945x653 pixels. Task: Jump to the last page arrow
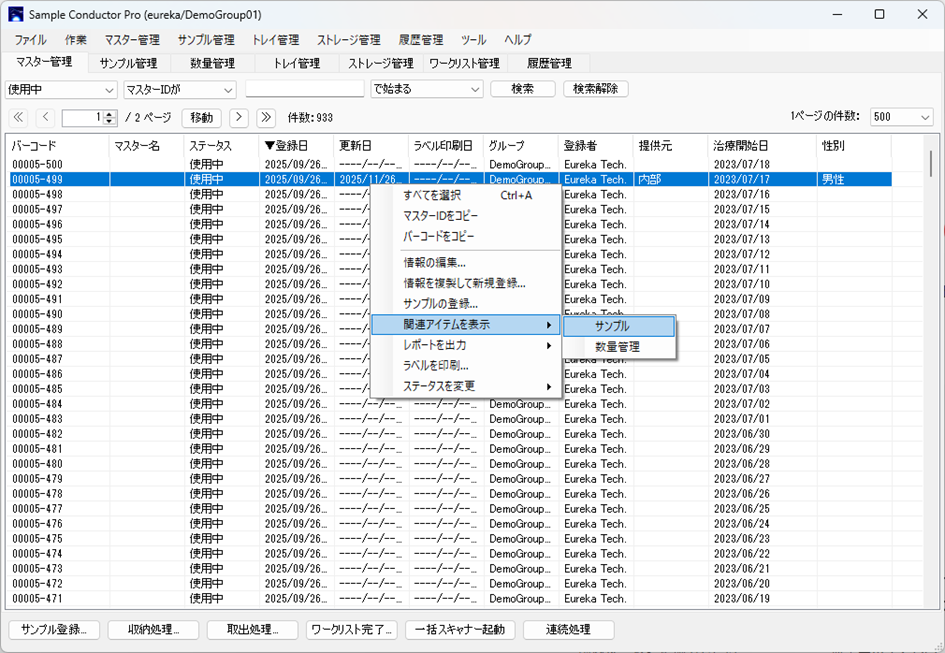pyautogui.click(x=265, y=118)
